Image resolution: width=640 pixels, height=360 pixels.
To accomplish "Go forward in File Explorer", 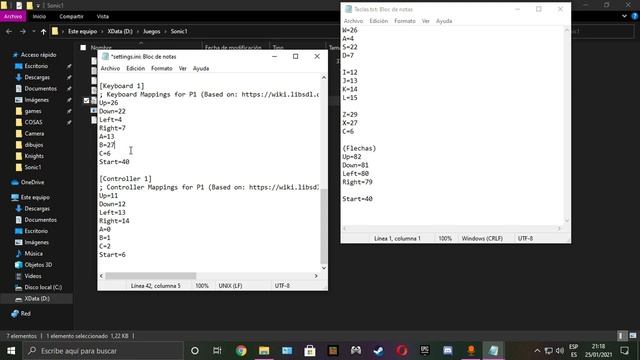I will (23, 31).
